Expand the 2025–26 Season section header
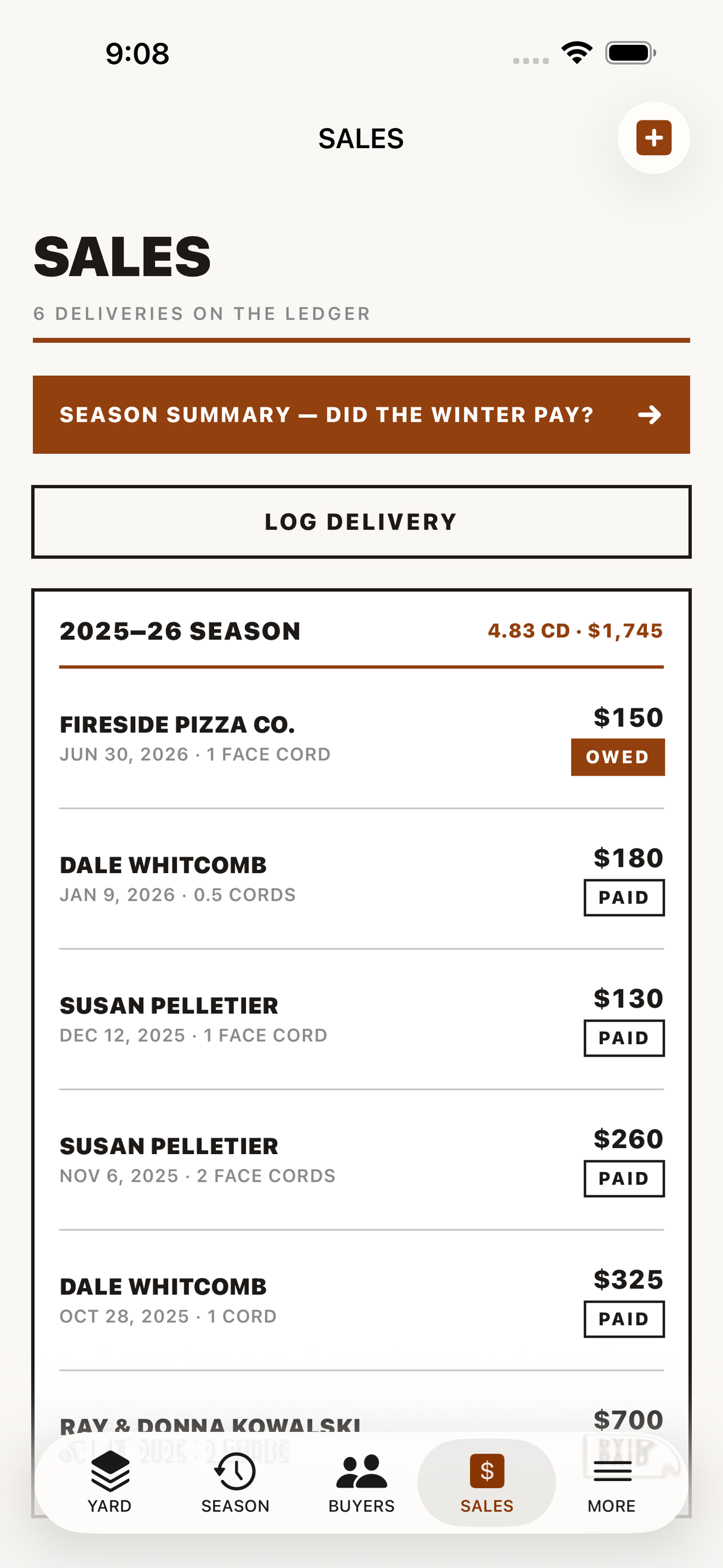Viewport: 723px width, 1568px height. click(361, 631)
